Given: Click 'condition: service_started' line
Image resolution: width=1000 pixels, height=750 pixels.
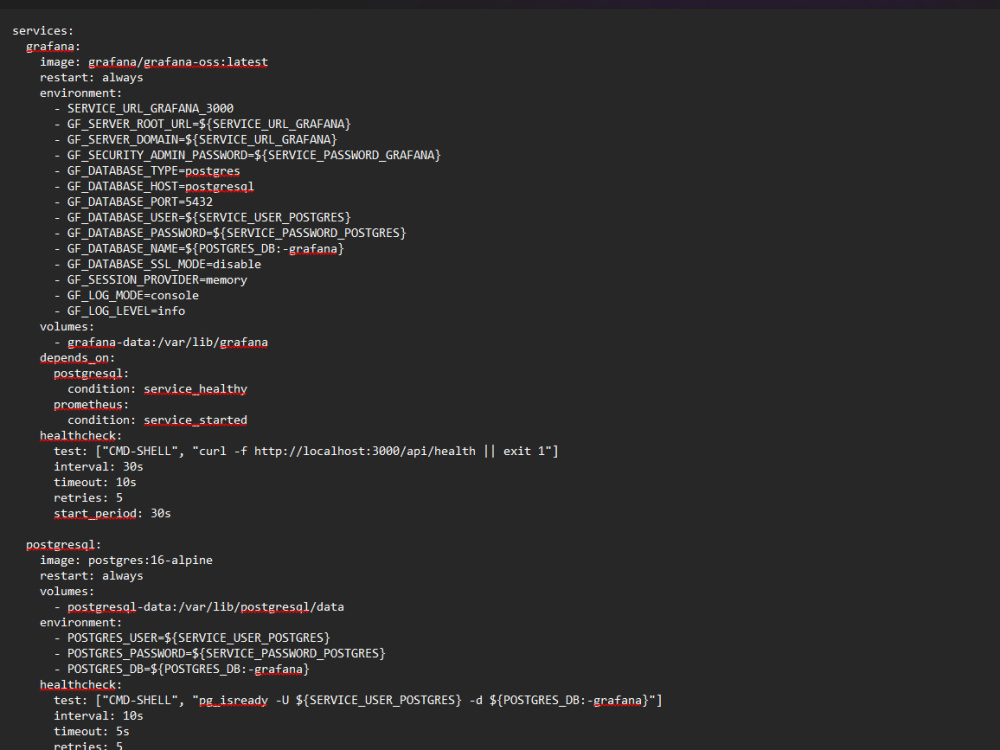Looking at the screenshot, I should pyautogui.click(x=158, y=420).
